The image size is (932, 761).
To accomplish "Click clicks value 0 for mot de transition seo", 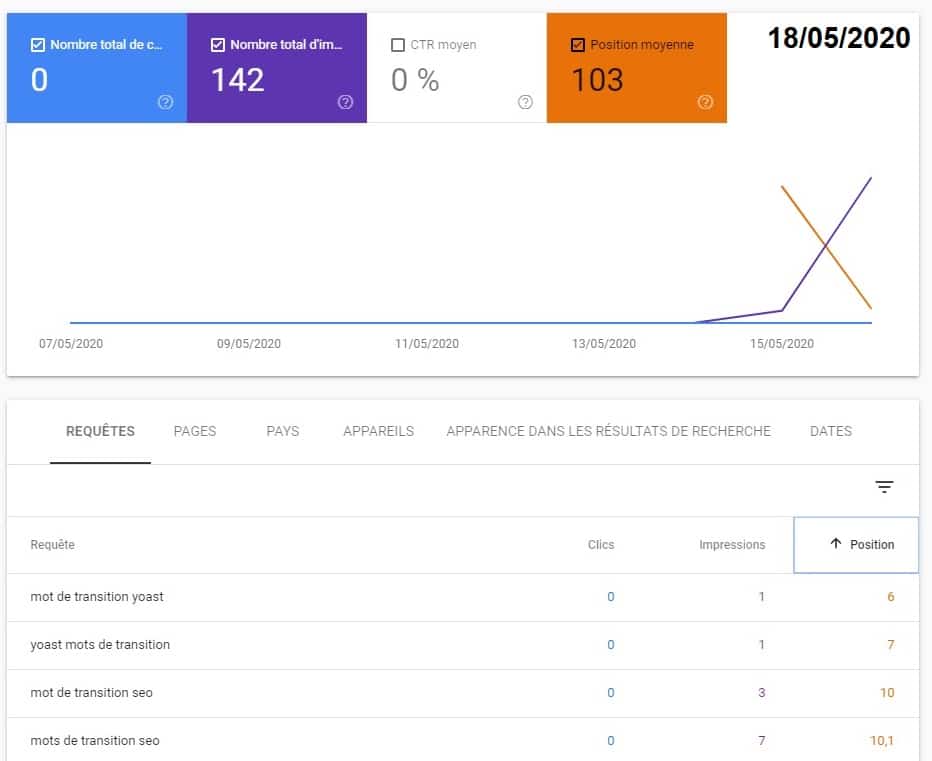I will [610, 693].
